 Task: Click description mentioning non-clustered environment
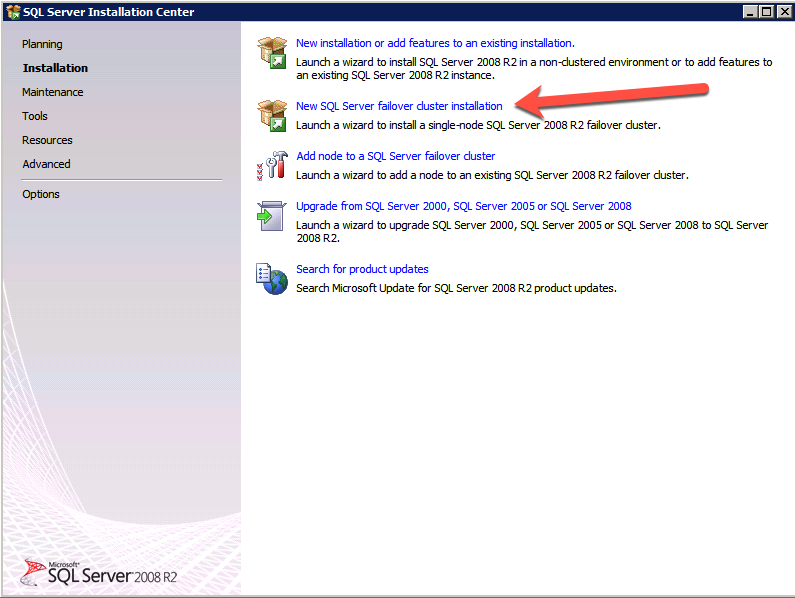click(534, 68)
